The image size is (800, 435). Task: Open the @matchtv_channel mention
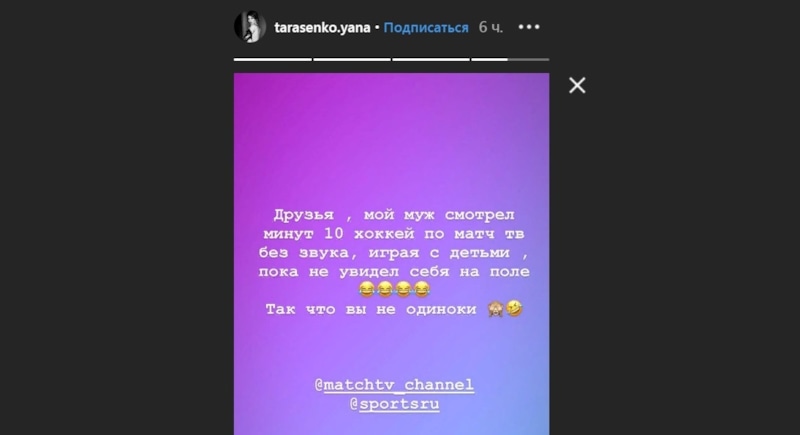tap(394, 385)
